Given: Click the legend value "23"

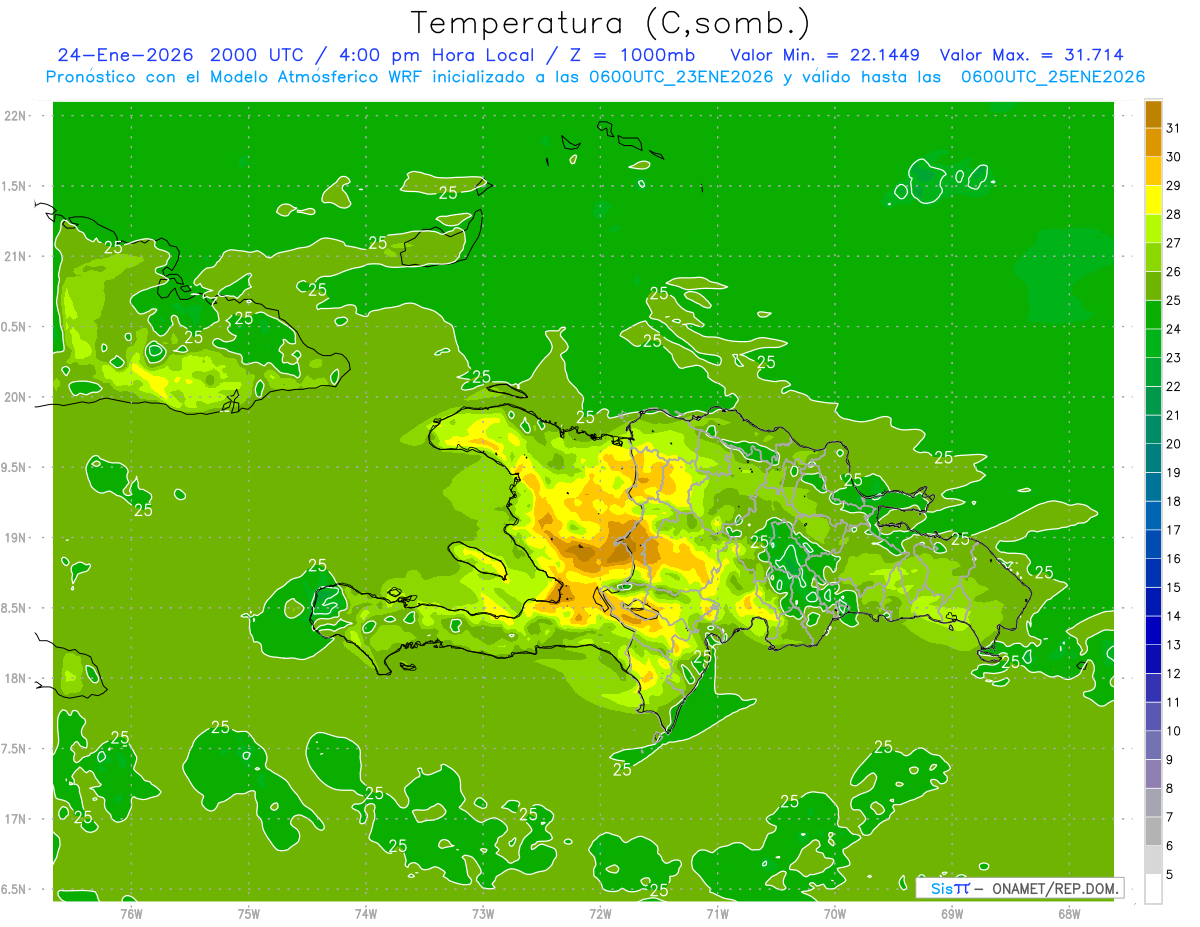Looking at the screenshot, I should [x=1174, y=357].
